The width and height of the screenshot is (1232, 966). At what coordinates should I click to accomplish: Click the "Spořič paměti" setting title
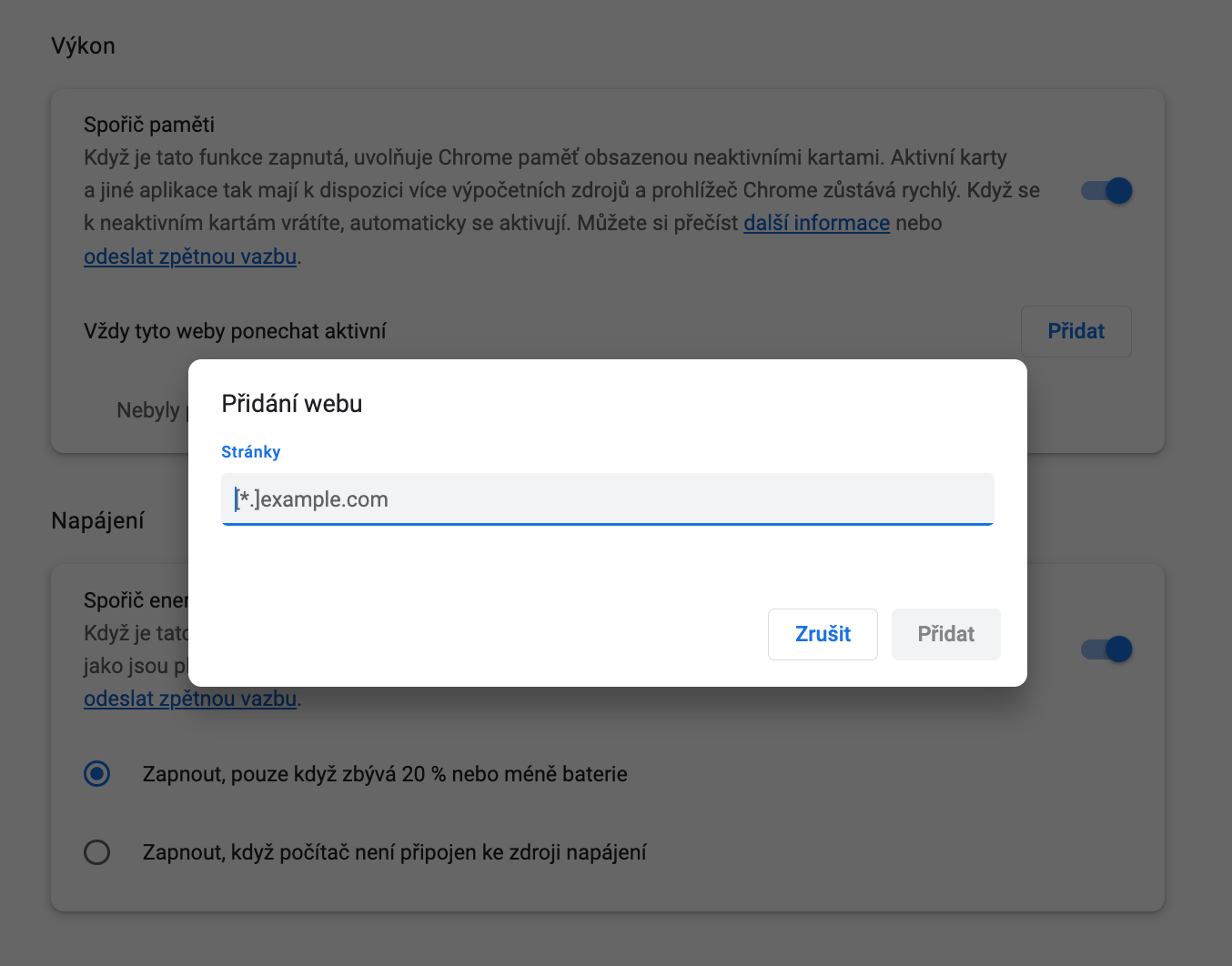[149, 125]
